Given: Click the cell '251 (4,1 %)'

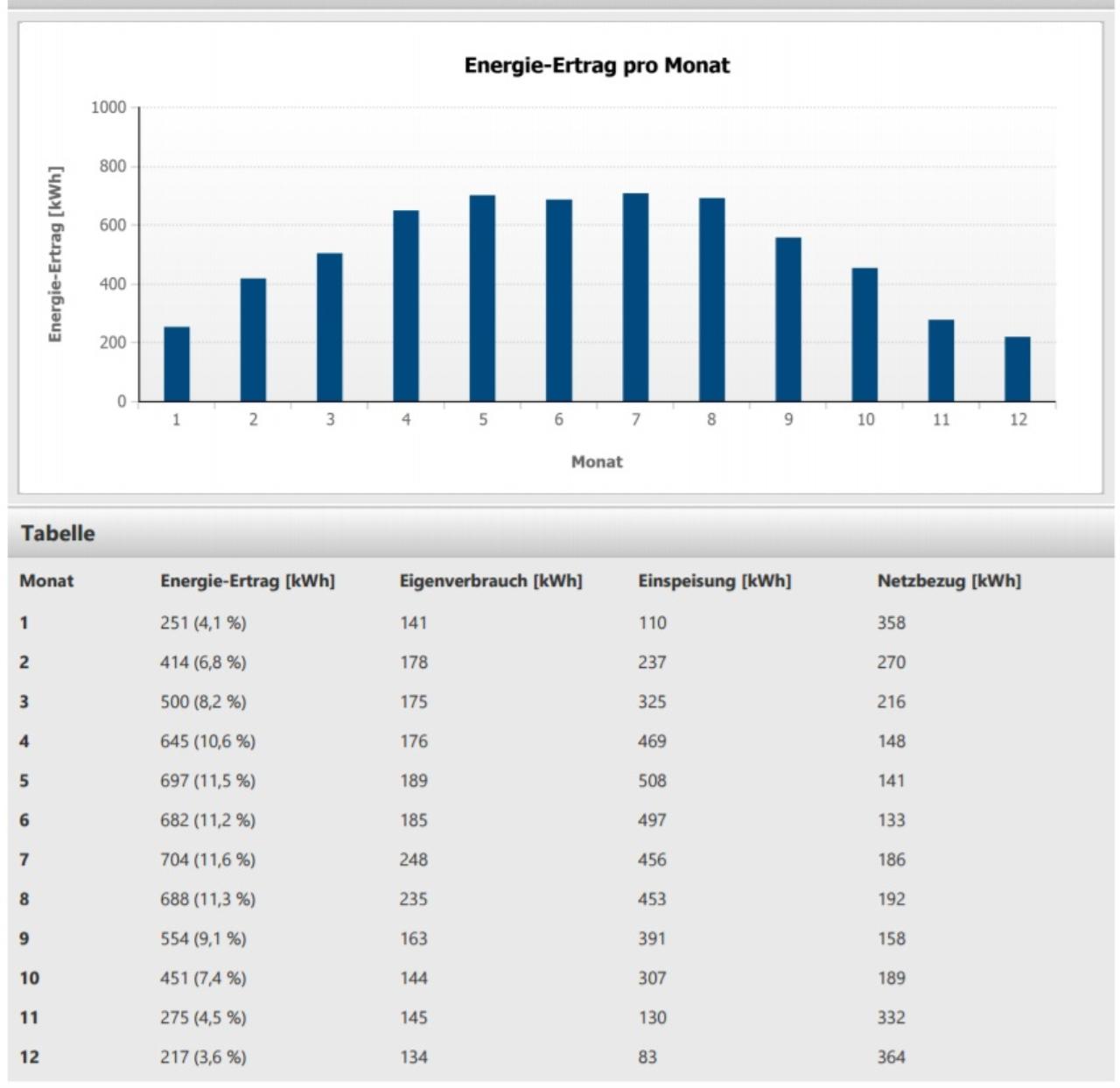Looking at the screenshot, I should [203, 623].
